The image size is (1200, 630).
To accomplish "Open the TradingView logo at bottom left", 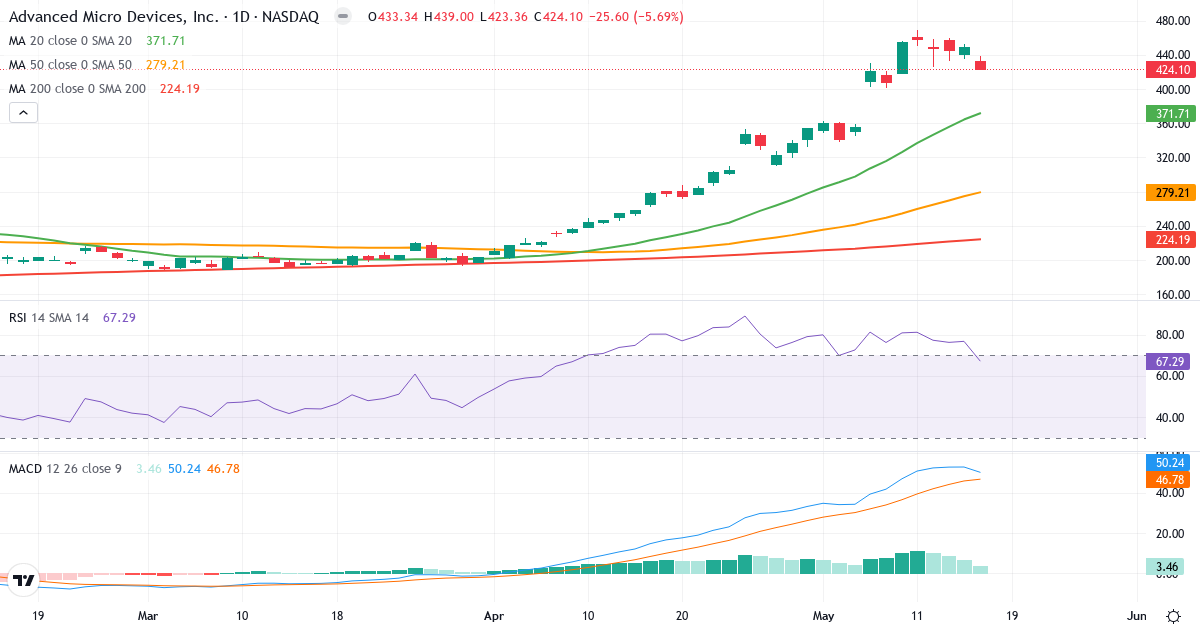I will (24, 580).
